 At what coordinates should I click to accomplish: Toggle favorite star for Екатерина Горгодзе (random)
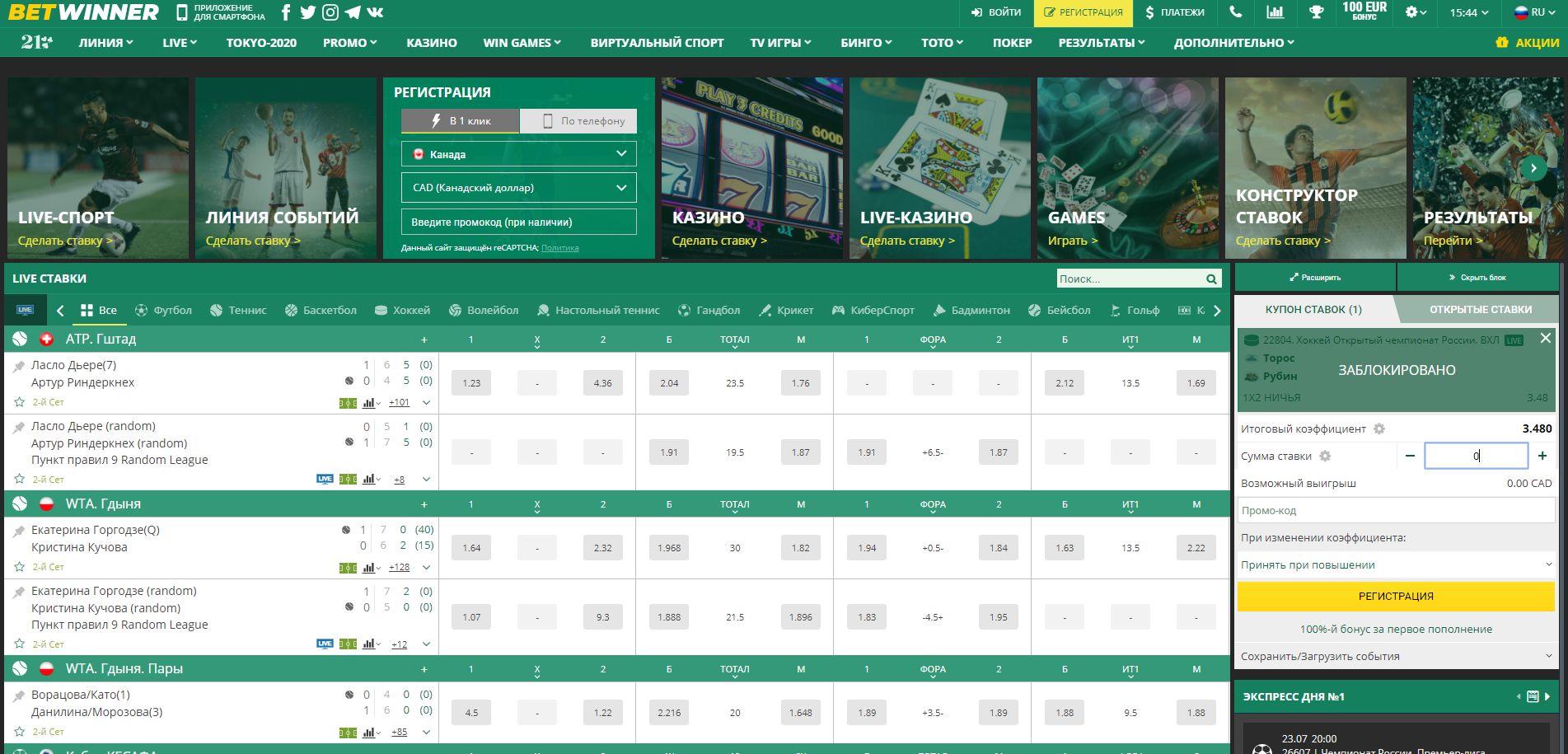[x=19, y=644]
